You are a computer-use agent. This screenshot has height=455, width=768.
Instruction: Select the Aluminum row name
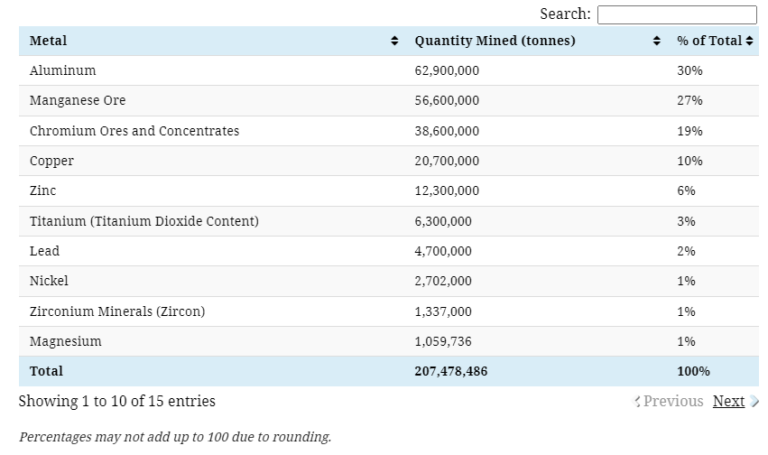pos(63,71)
